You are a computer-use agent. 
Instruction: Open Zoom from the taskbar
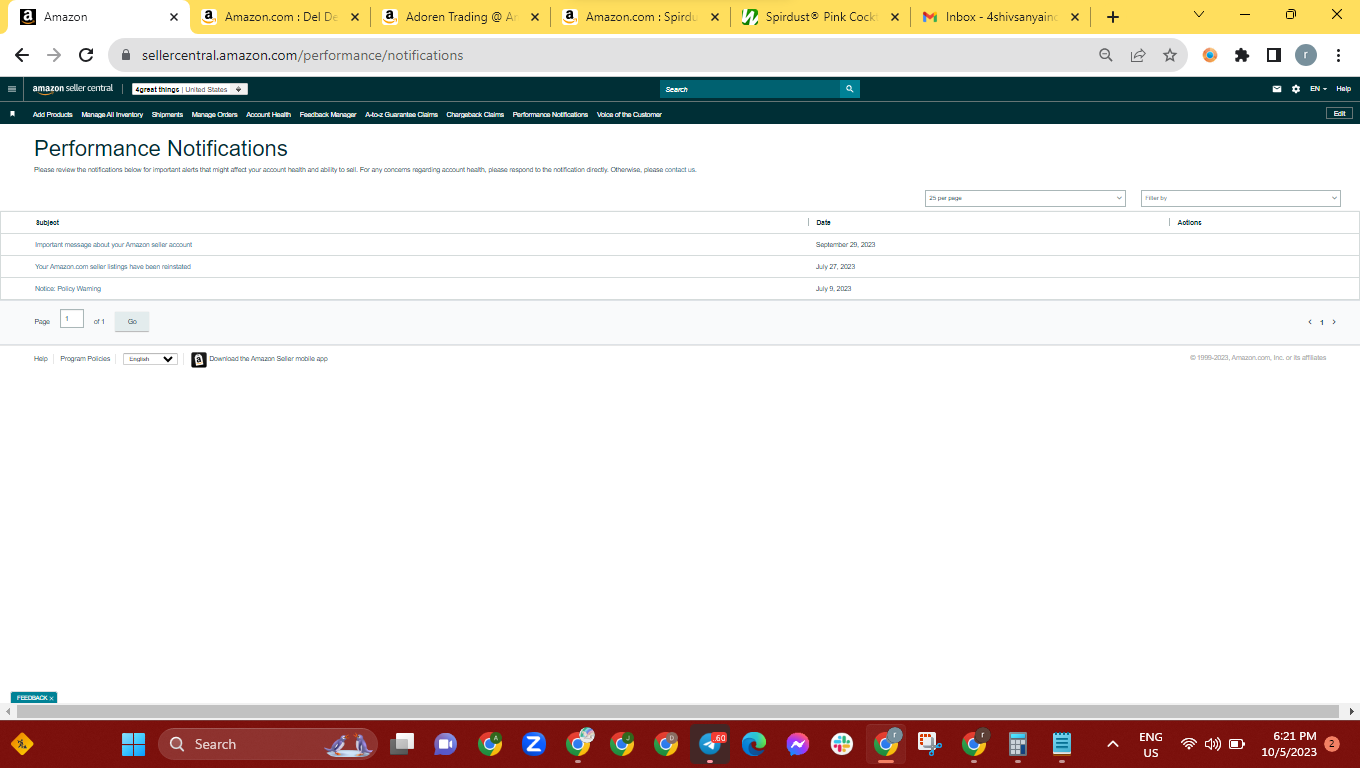click(x=533, y=744)
